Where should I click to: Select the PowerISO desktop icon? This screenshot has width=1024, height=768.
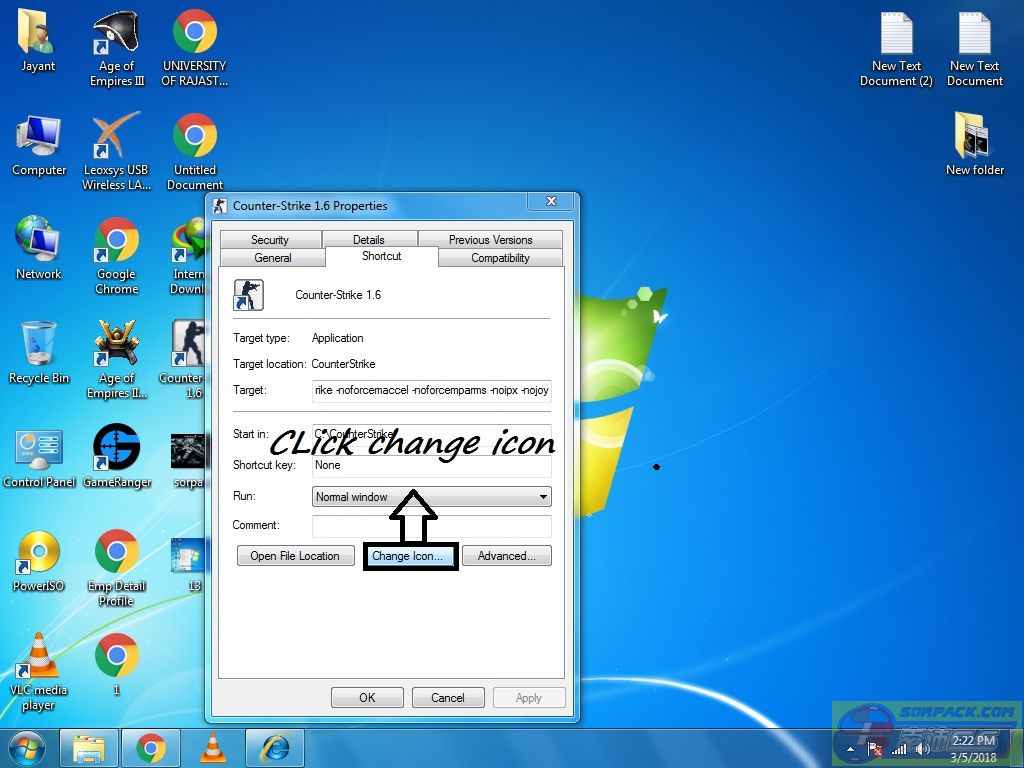click(x=39, y=560)
